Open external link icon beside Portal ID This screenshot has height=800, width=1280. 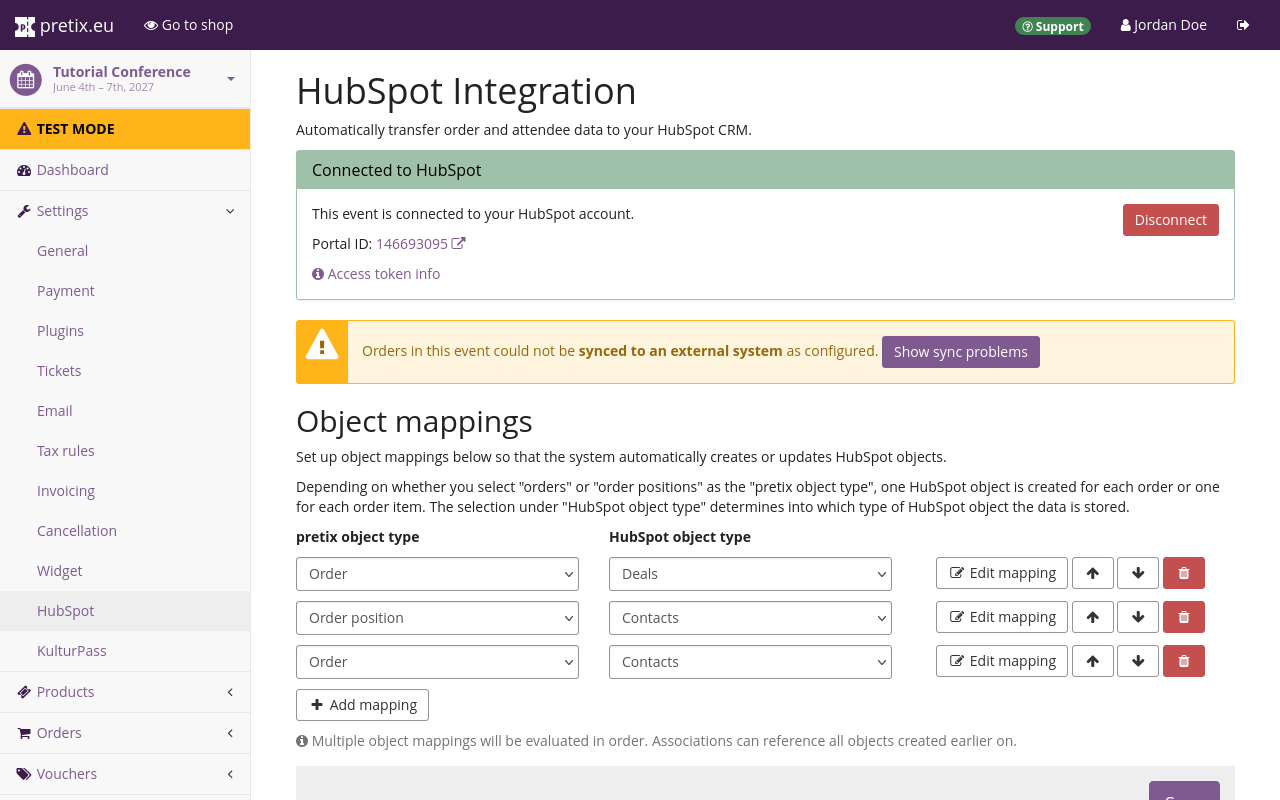[459, 243]
